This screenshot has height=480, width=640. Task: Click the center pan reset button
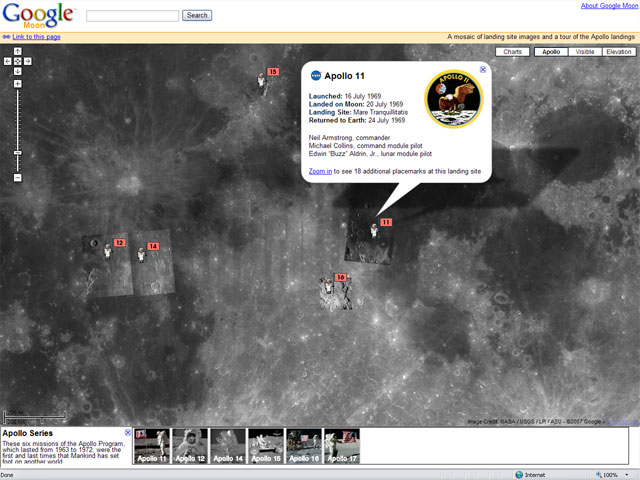click(x=18, y=61)
